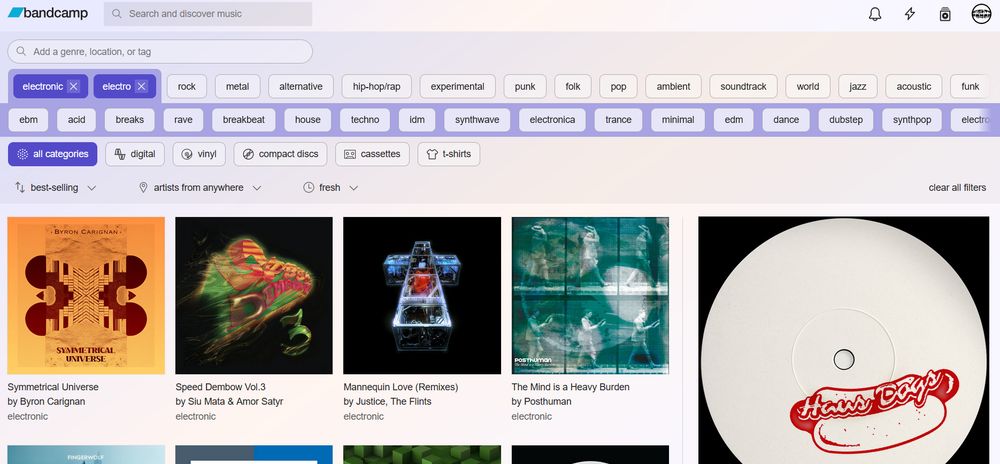The width and height of the screenshot is (1000, 464).
Task: Filter by t-shirts category
Action: [449, 154]
